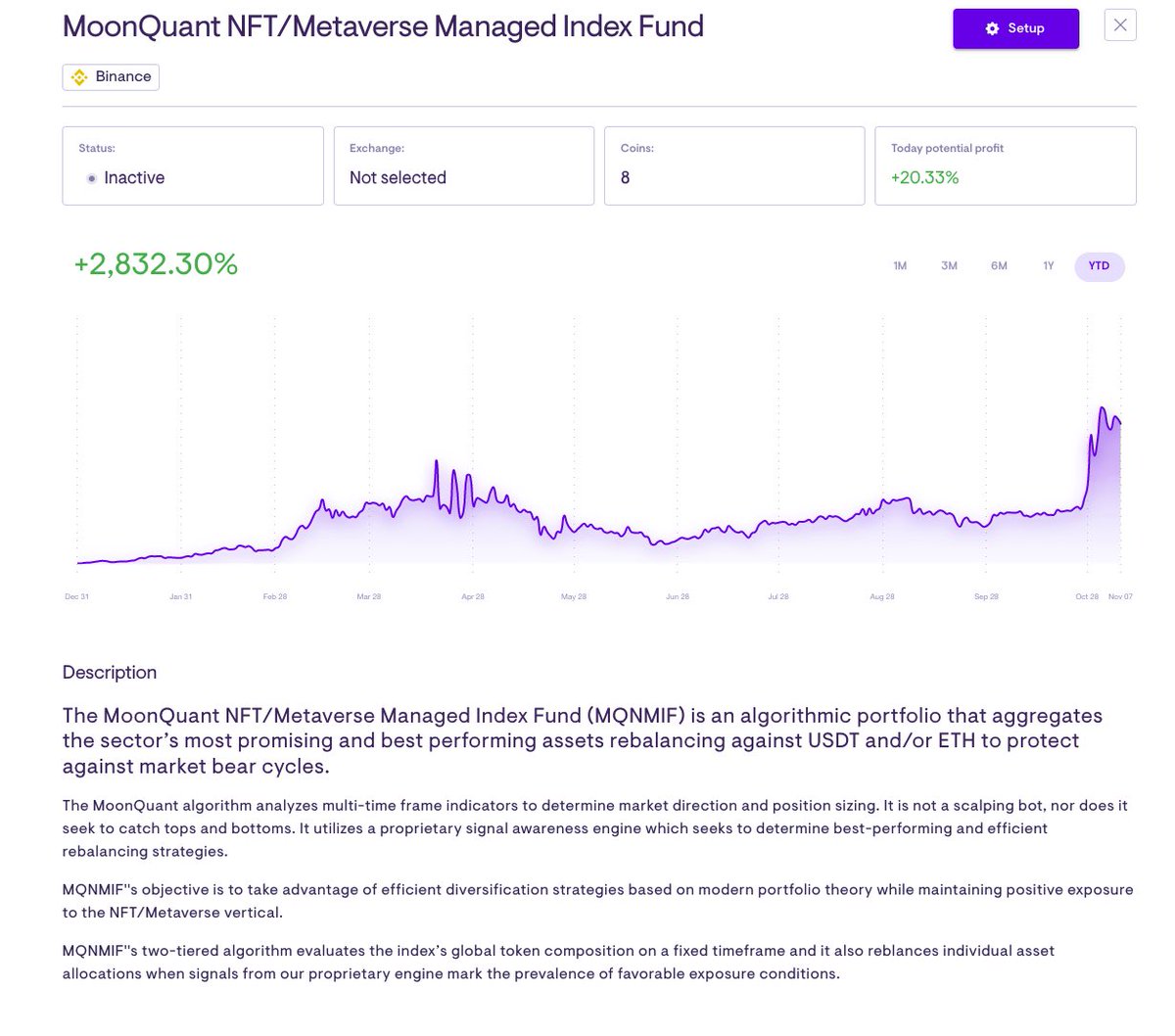
Task: Switch chart range to 1M
Action: [x=900, y=266]
